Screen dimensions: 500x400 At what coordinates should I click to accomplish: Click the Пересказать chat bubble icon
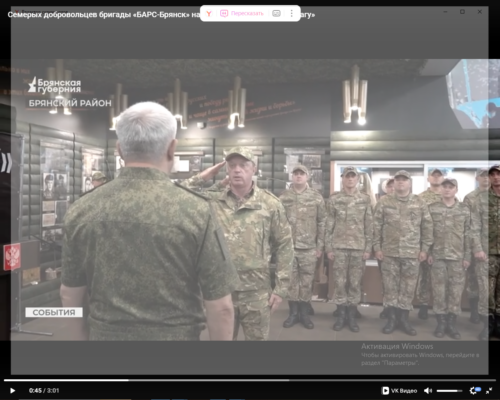pos(224,13)
